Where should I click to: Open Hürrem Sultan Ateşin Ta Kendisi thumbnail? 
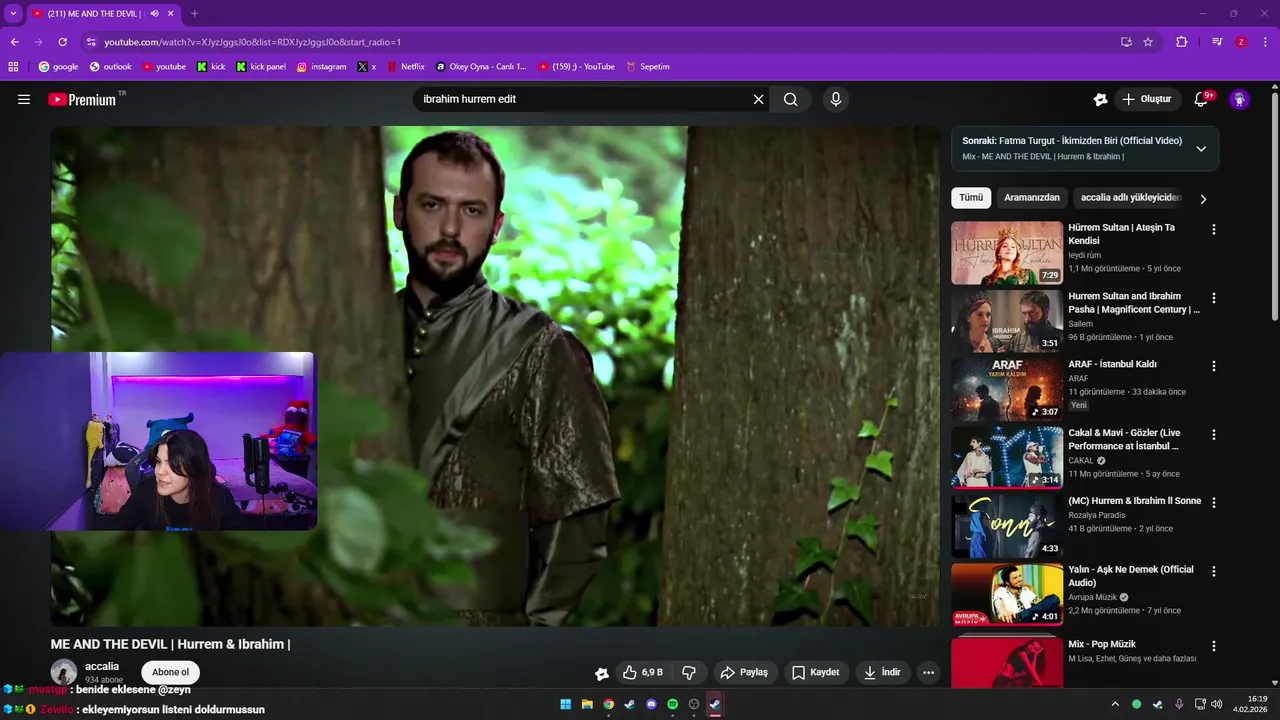(1007, 253)
